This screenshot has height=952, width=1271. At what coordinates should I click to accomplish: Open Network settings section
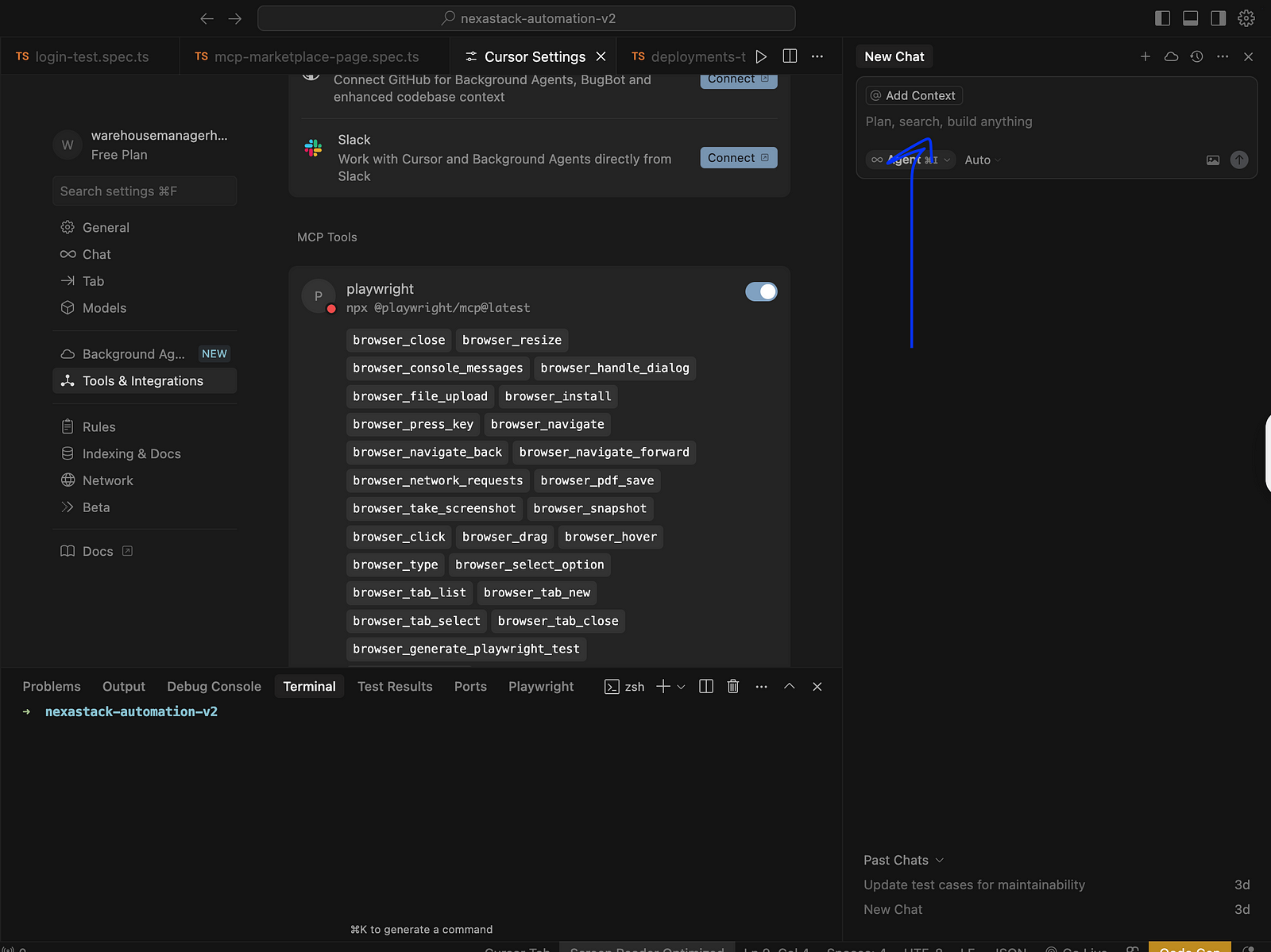point(145,480)
